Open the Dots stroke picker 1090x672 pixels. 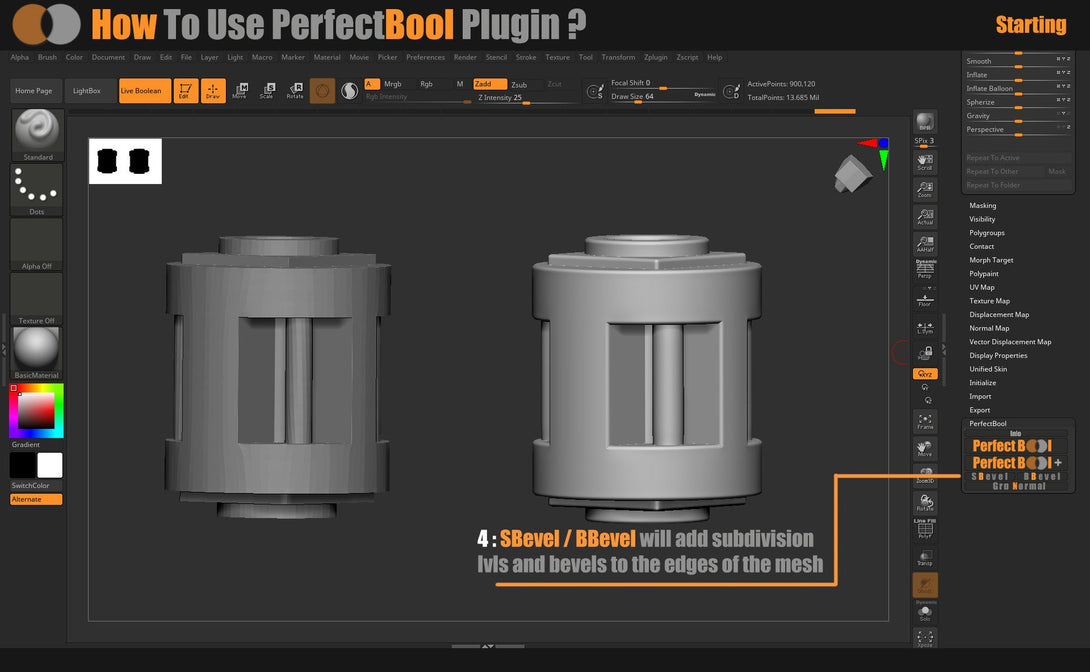click(x=36, y=190)
